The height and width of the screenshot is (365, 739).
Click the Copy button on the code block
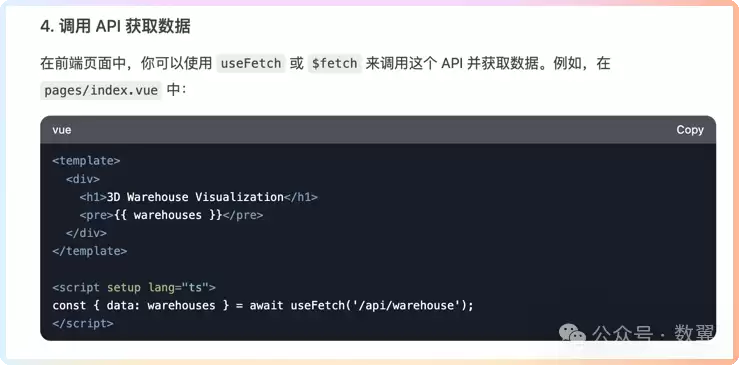pyautogui.click(x=690, y=130)
